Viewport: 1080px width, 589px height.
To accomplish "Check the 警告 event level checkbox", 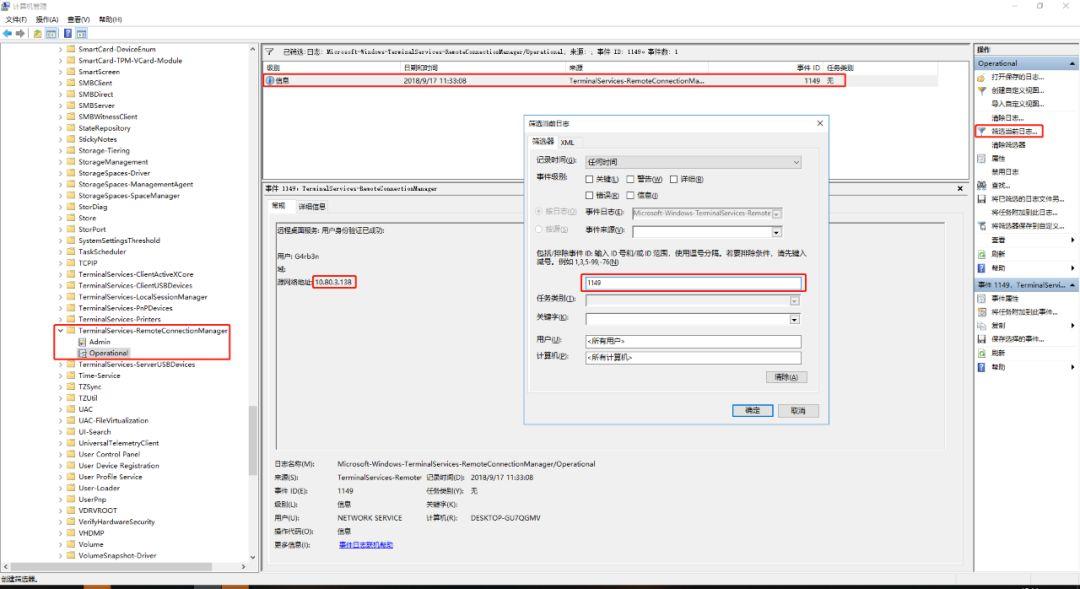I will (630, 179).
